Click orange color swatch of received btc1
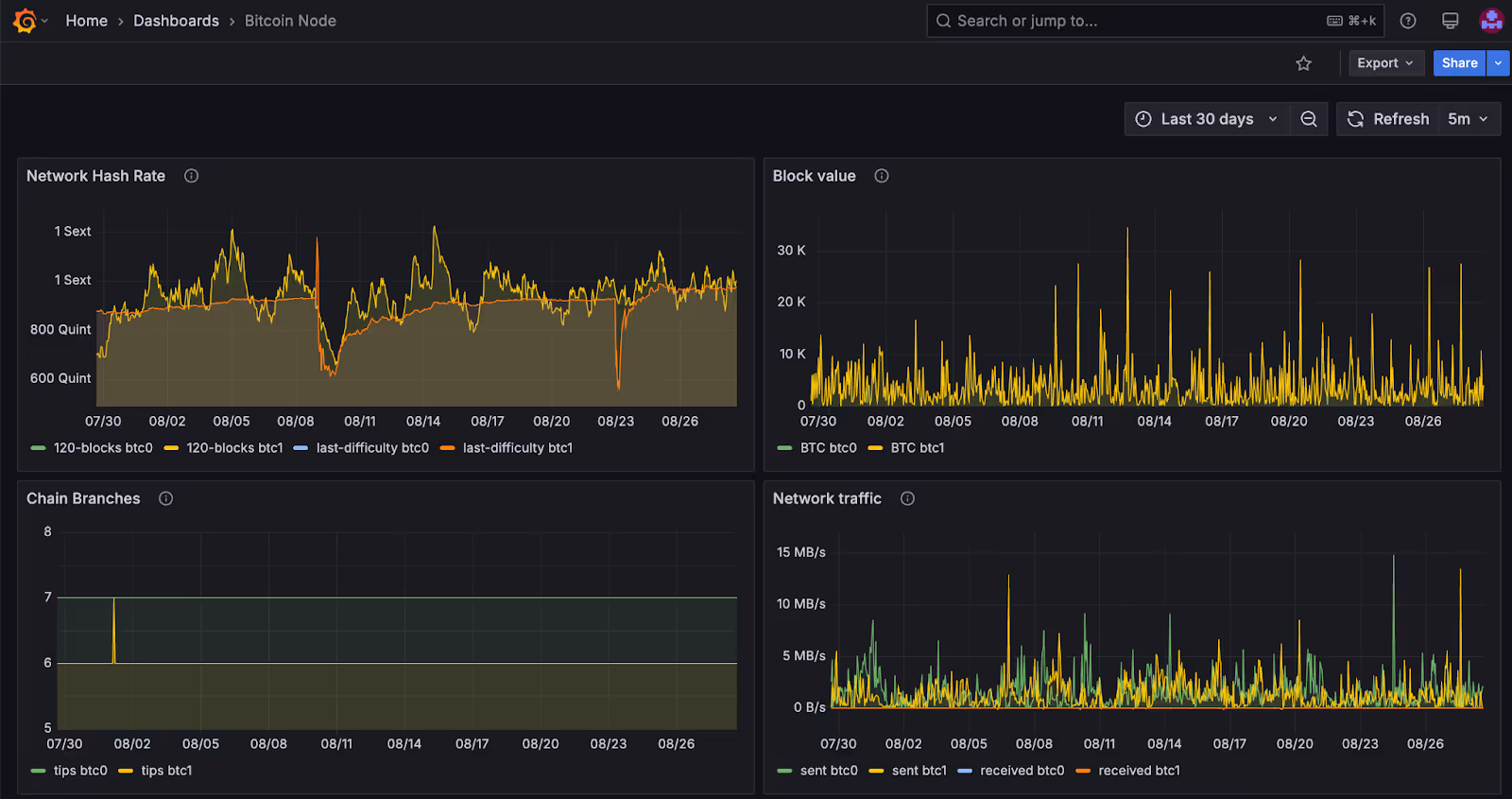The width and height of the screenshot is (1512, 799). pyautogui.click(x=1083, y=771)
